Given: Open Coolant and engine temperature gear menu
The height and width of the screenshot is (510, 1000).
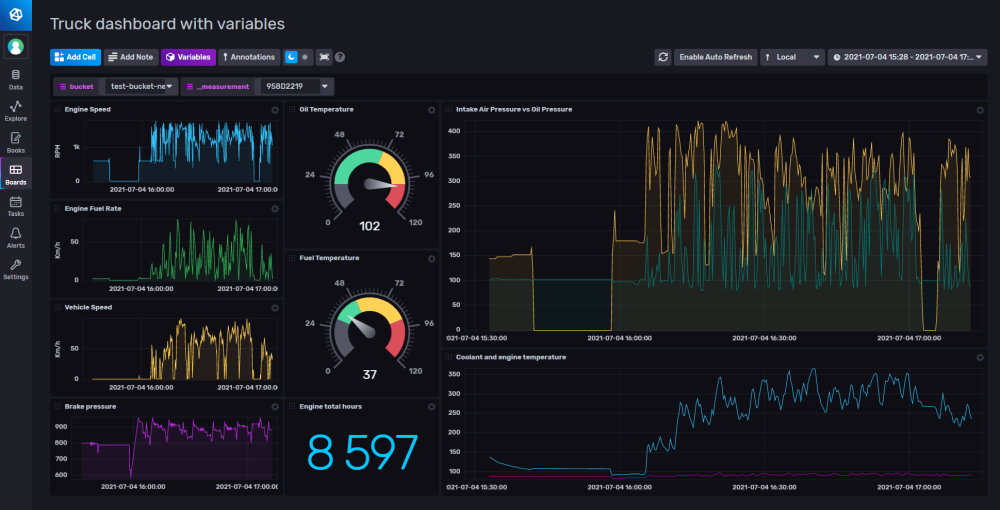Looking at the screenshot, I should point(980,357).
